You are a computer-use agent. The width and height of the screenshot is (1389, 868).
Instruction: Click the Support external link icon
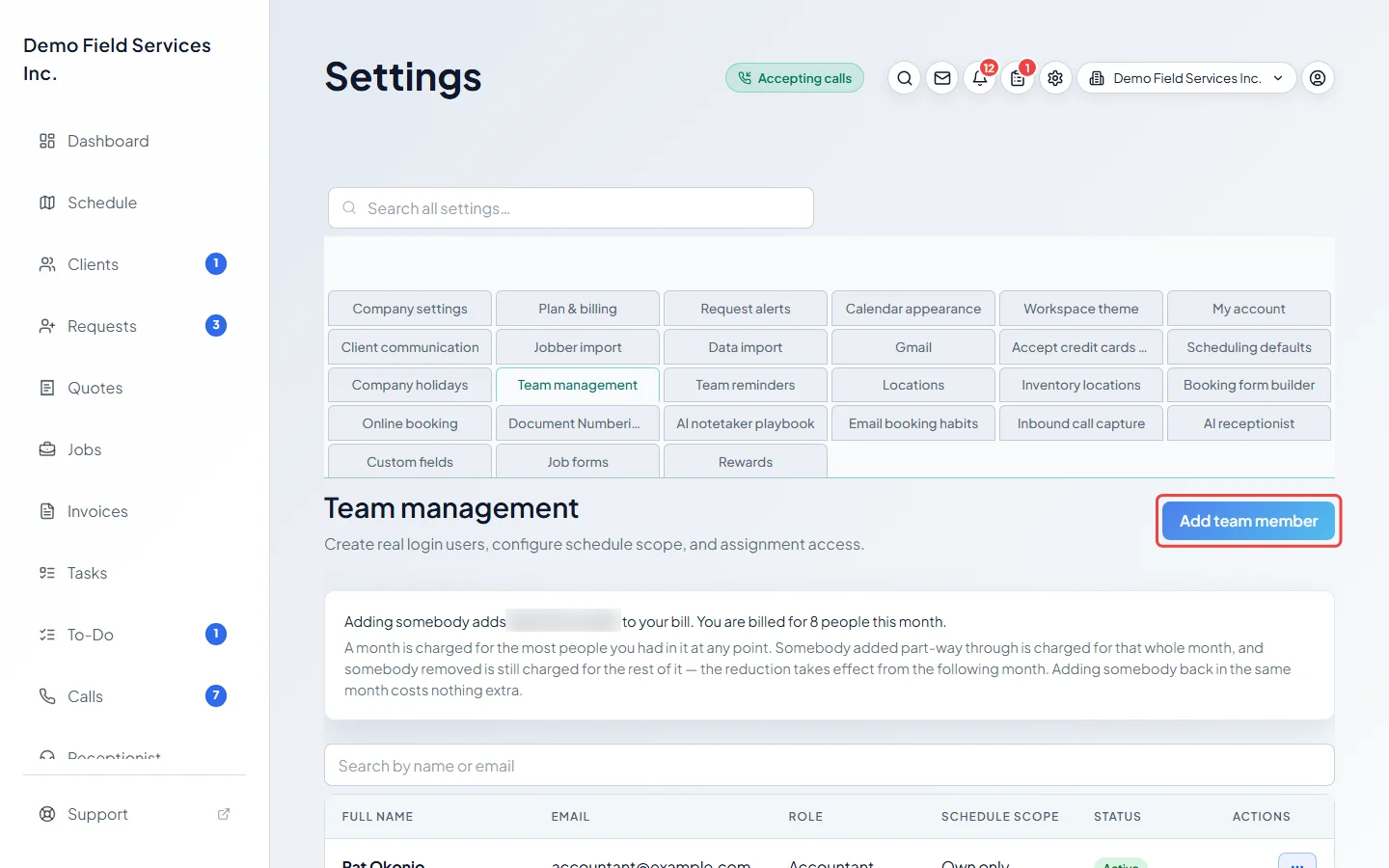224,814
